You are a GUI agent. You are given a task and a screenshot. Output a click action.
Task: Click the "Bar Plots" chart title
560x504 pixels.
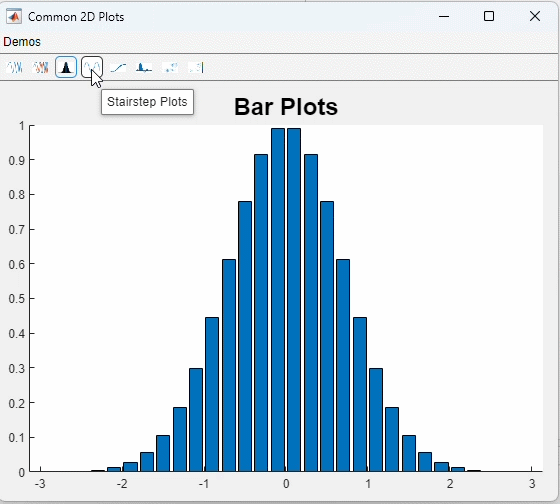coord(286,106)
